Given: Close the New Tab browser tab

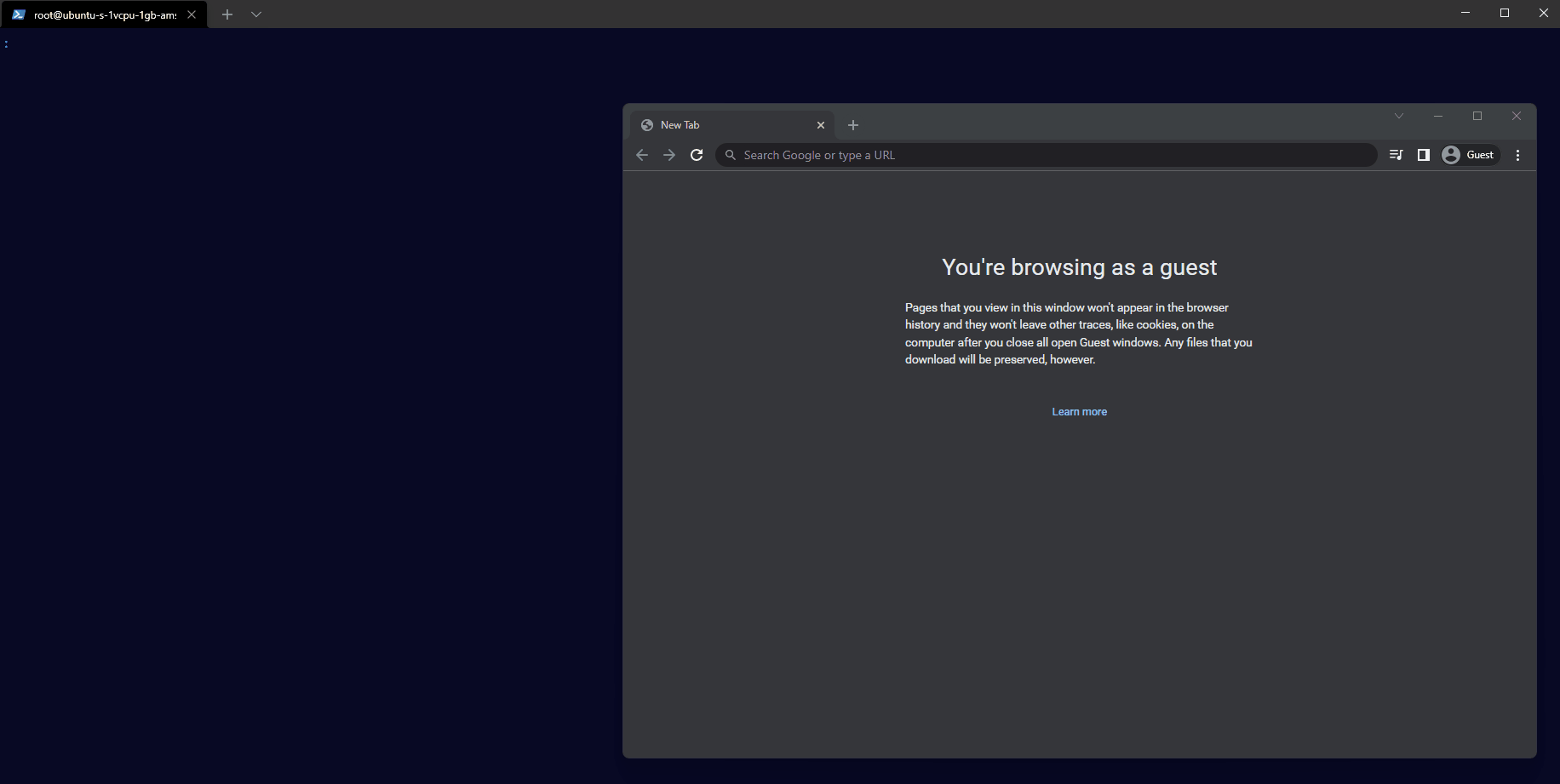Looking at the screenshot, I should click(x=820, y=124).
